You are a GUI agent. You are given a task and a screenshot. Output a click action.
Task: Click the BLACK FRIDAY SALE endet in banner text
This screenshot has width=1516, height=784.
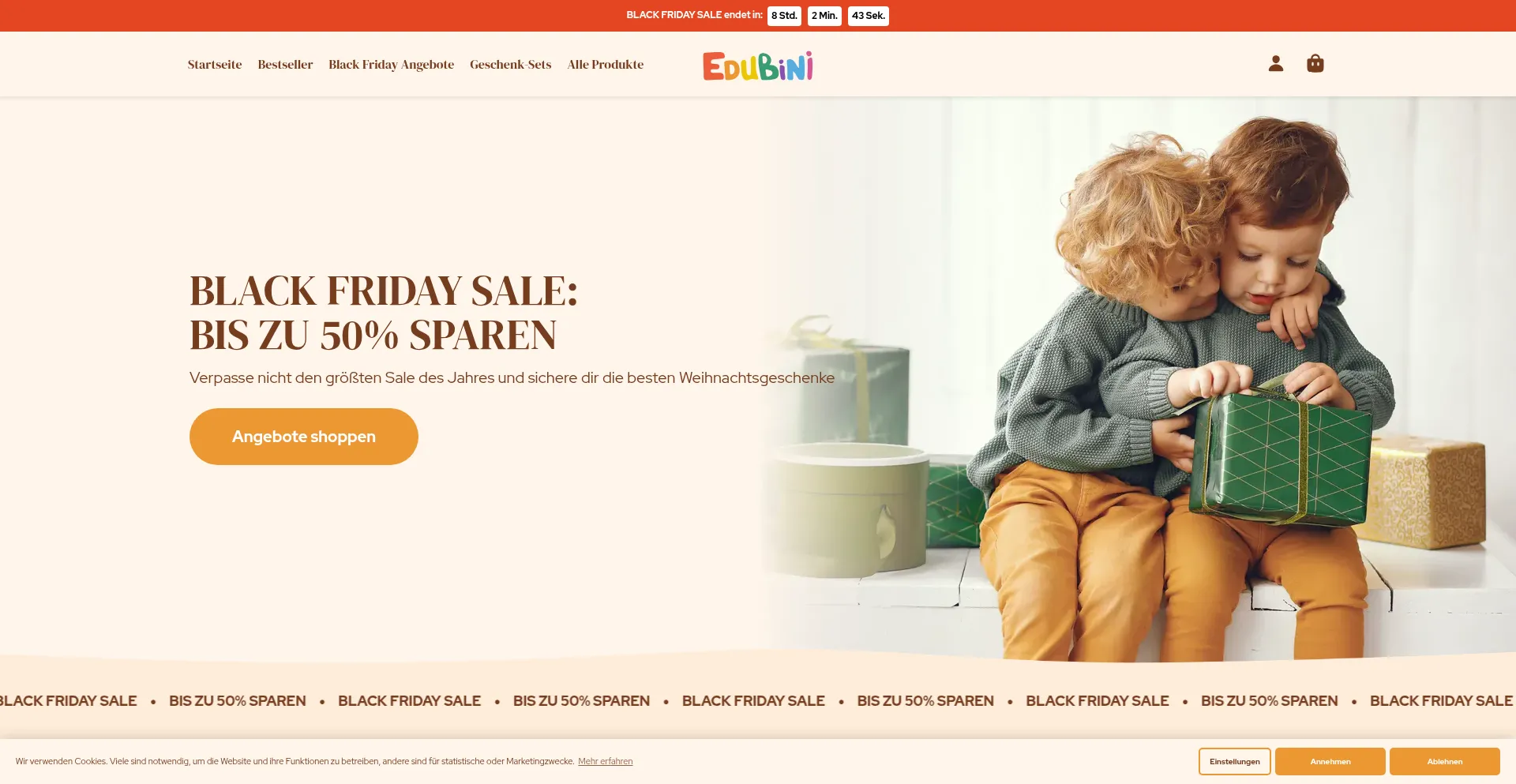point(695,15)
